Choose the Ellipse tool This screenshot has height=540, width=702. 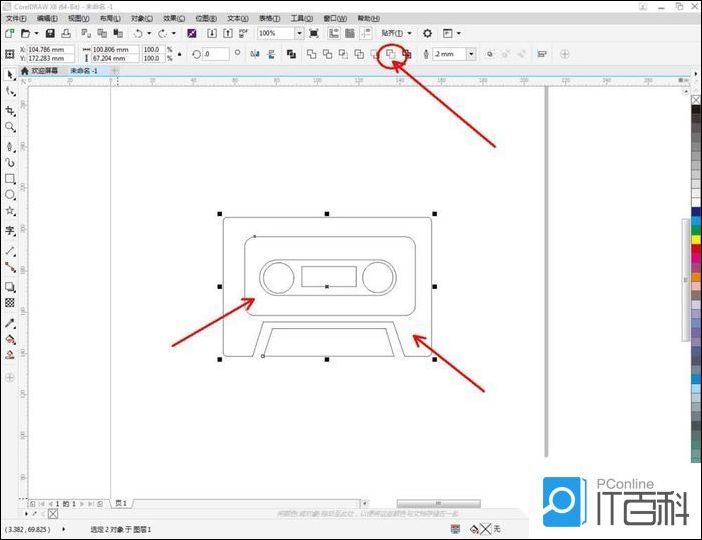[x=10, y=194]
